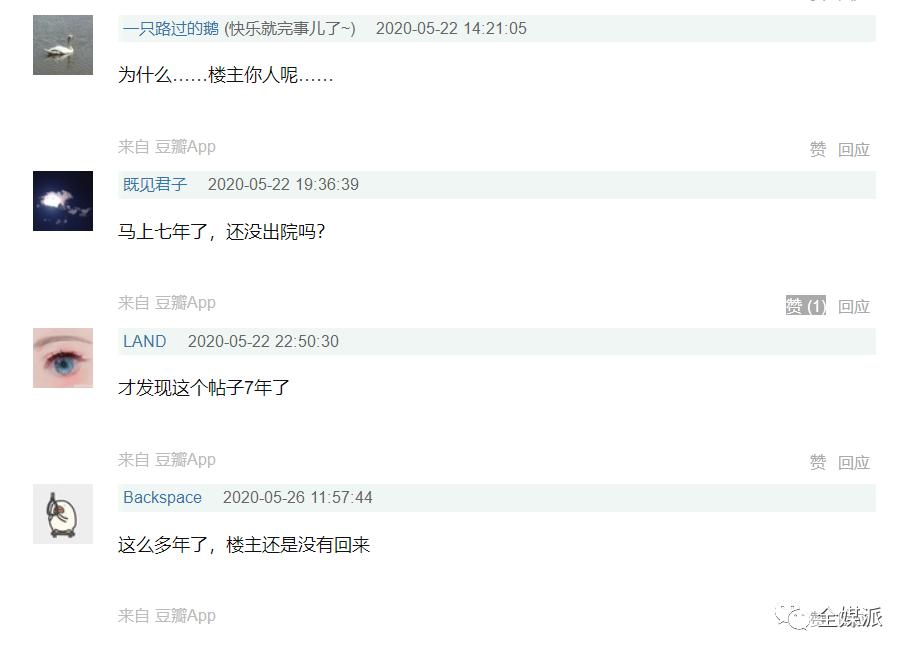Click the 全媒派 WeChat watermark logo
Viewport: 912px width, 657px height.
[829, 617]
